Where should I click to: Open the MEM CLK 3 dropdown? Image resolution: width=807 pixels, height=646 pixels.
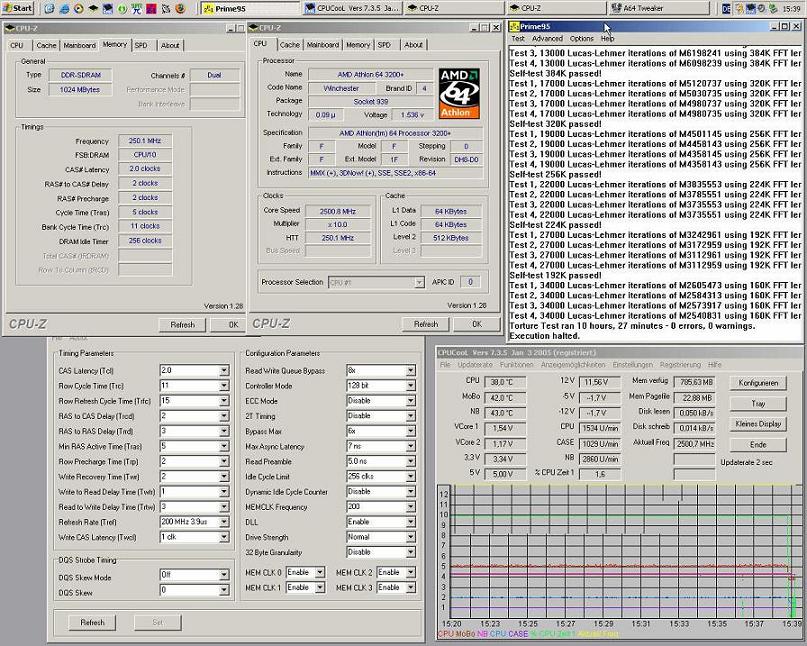(411, 587)
